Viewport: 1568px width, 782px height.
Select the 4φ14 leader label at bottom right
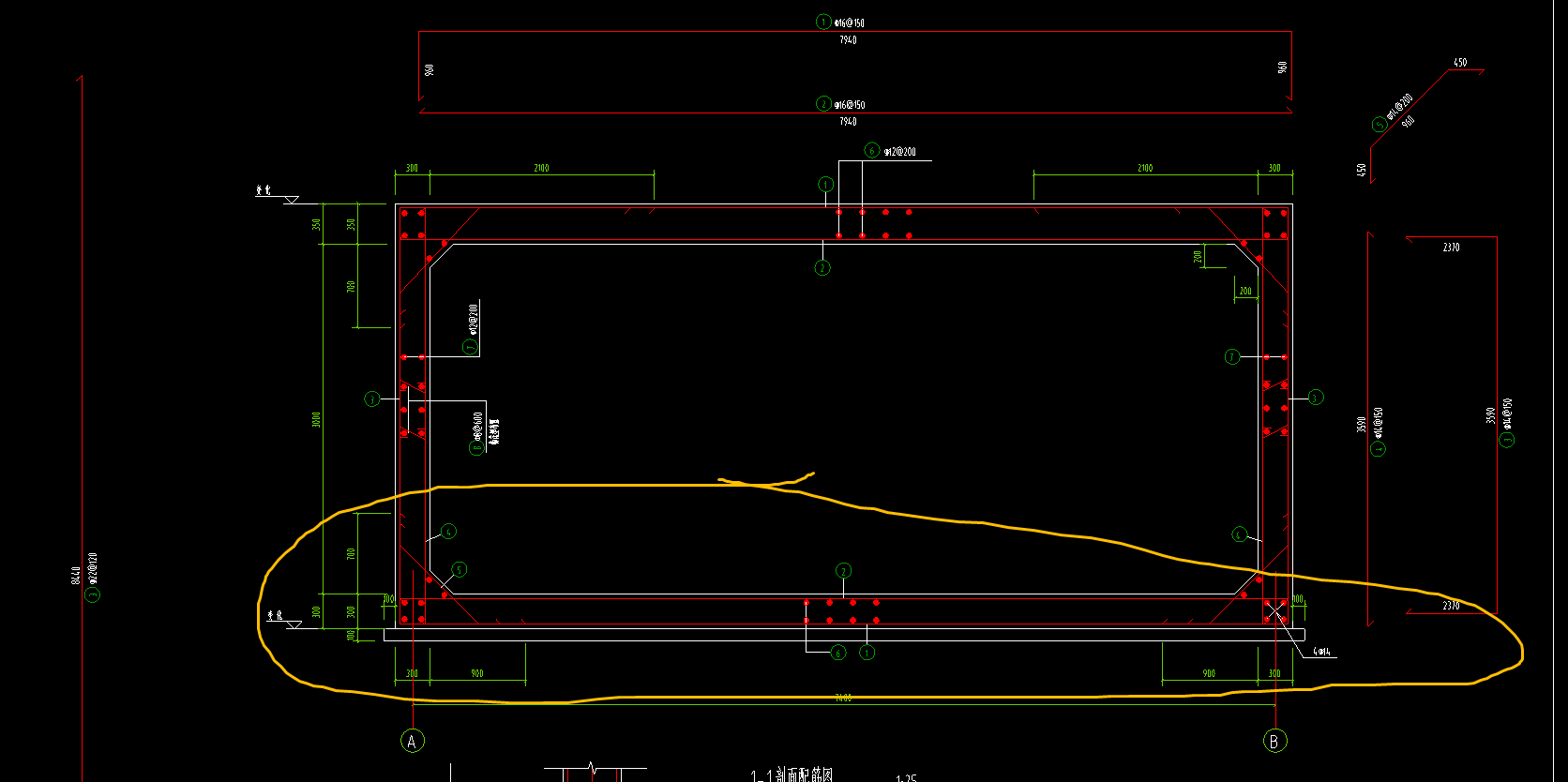pyautogui.click(x=1321, y=652)
